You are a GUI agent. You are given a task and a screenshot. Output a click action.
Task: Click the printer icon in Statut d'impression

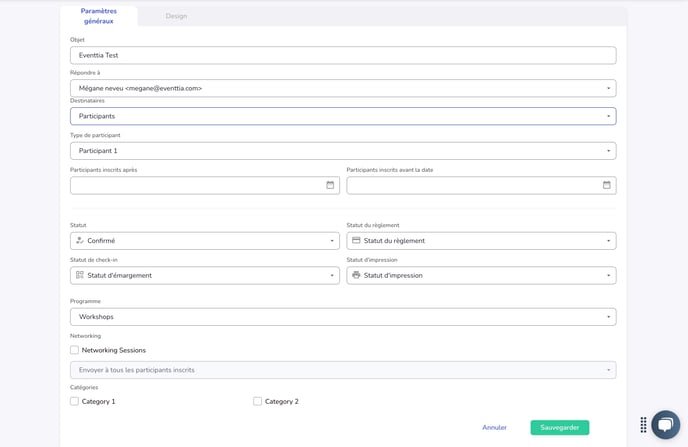(x=356, y=275)
